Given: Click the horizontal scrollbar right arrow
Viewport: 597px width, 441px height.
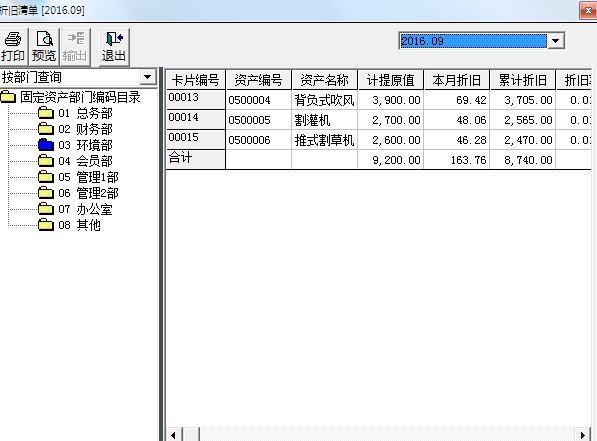Looking at the screenshot, I should (x=583, y=435).
